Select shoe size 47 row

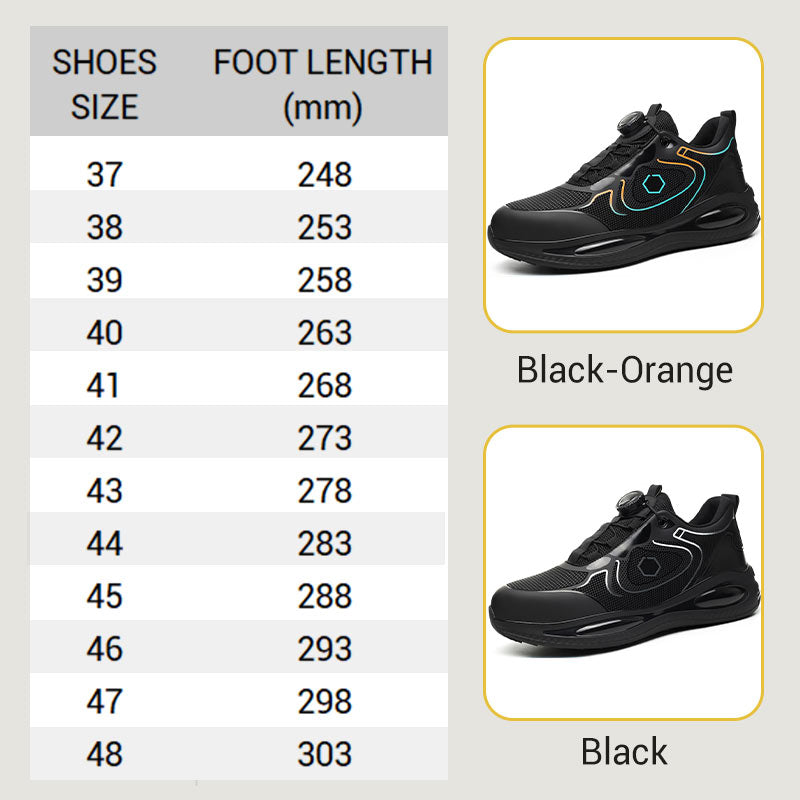click(x=239, y=700)
